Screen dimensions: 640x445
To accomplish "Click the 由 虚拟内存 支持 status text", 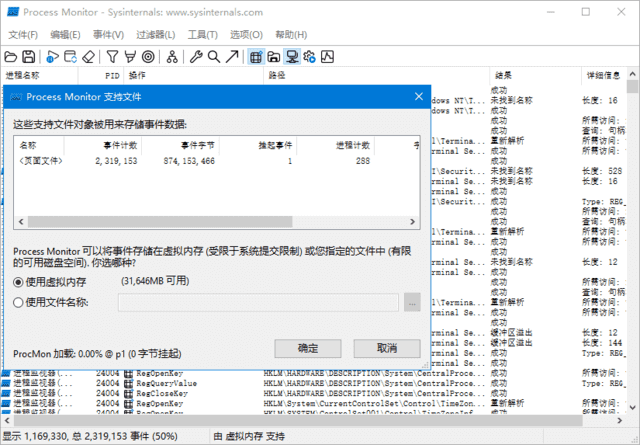I will tap(249, 436).
